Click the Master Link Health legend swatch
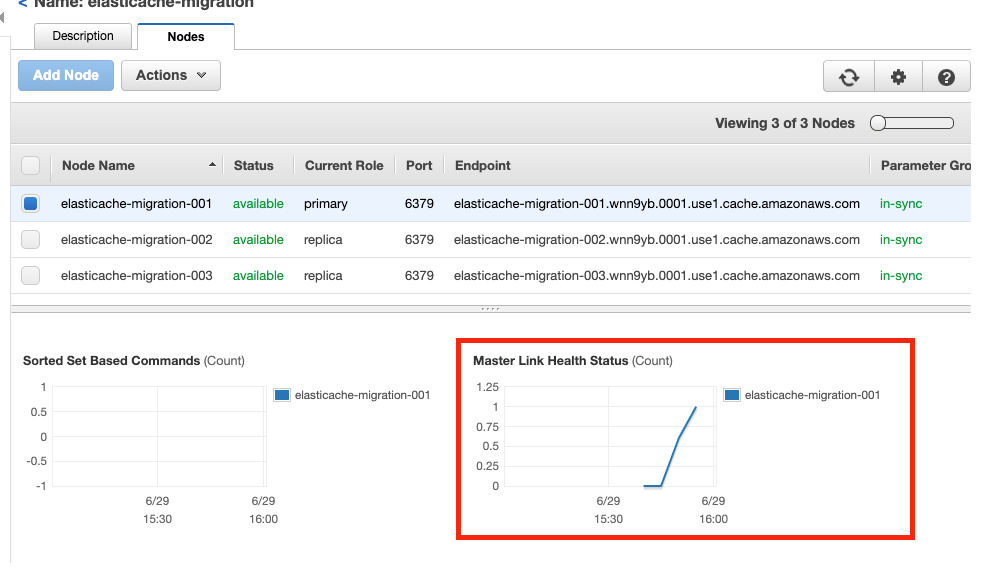The image size is (986, 573). (x=731, y=395)
